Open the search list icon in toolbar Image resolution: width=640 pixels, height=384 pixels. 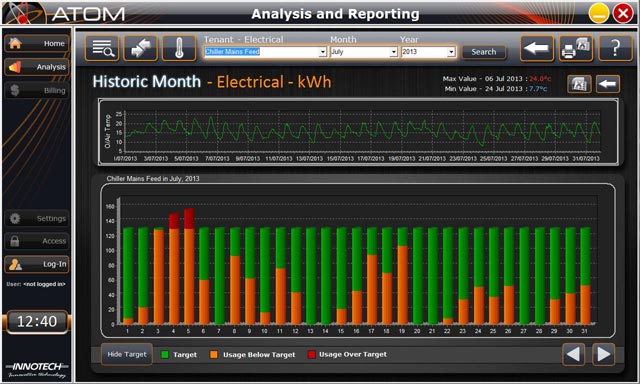[x=102, y=48]
